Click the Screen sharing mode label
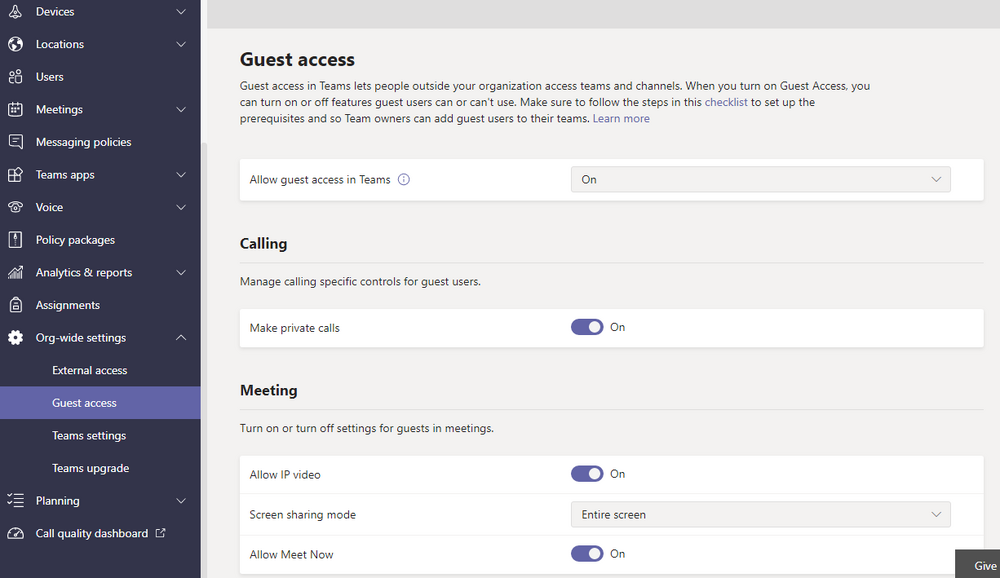1000x578 pixels. (302, 514)
